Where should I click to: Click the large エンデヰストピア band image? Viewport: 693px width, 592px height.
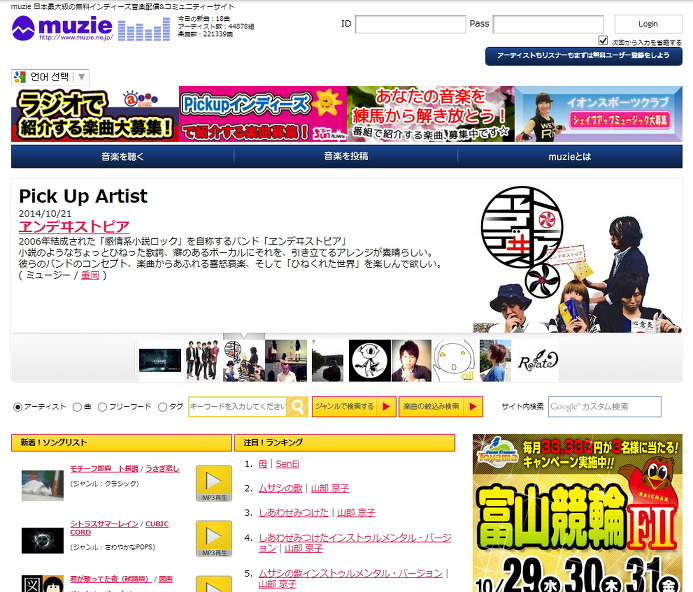tap(578, 259)
